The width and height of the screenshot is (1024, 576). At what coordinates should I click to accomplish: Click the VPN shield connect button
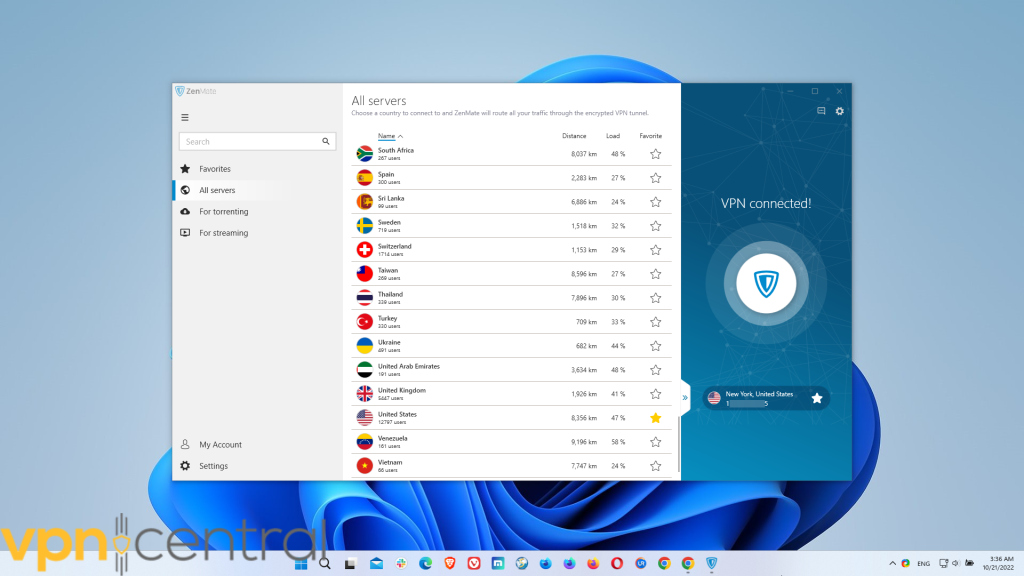point(766,283)
